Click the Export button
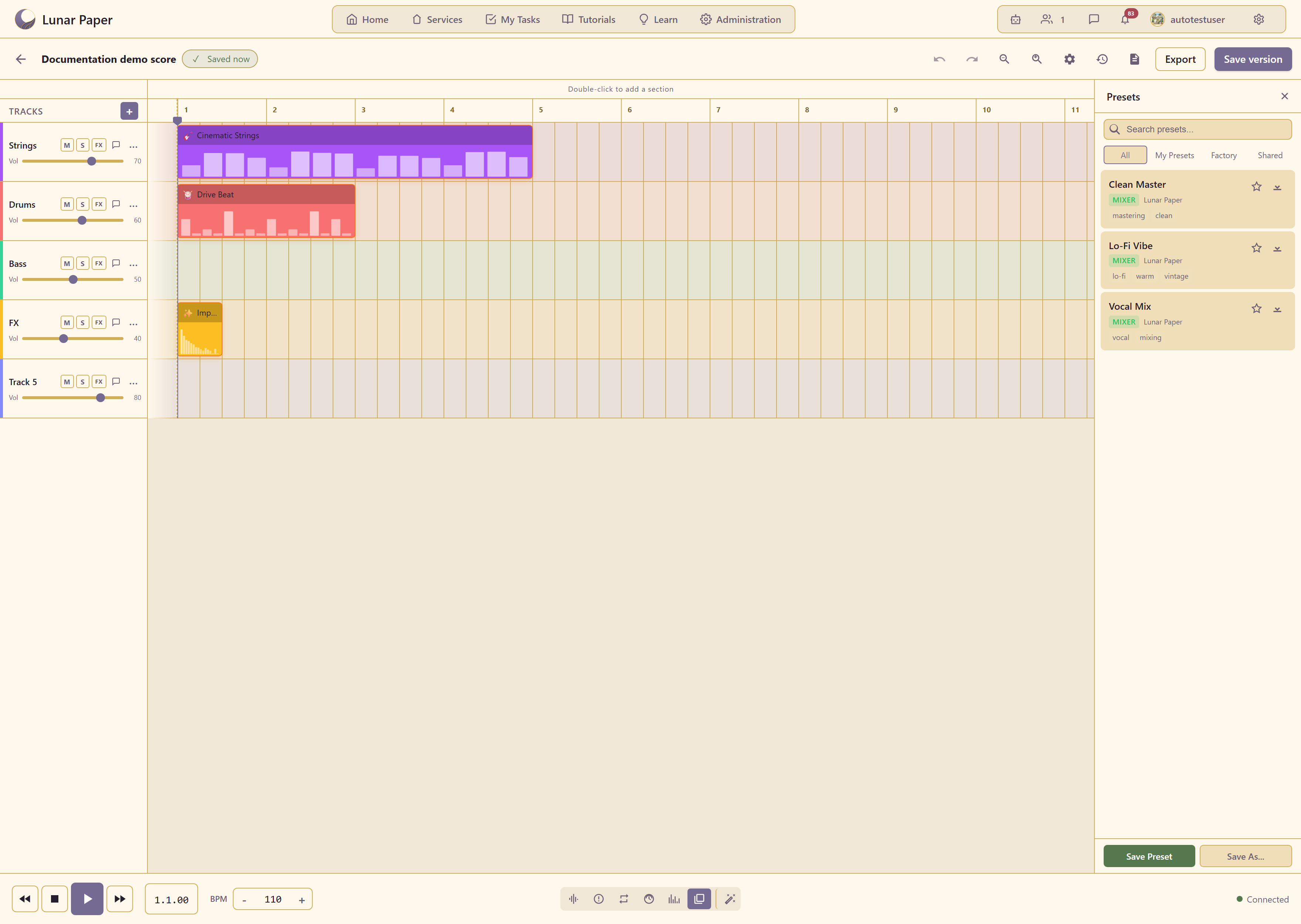This screenshot has height=924, width=1301. point(1180,59)
